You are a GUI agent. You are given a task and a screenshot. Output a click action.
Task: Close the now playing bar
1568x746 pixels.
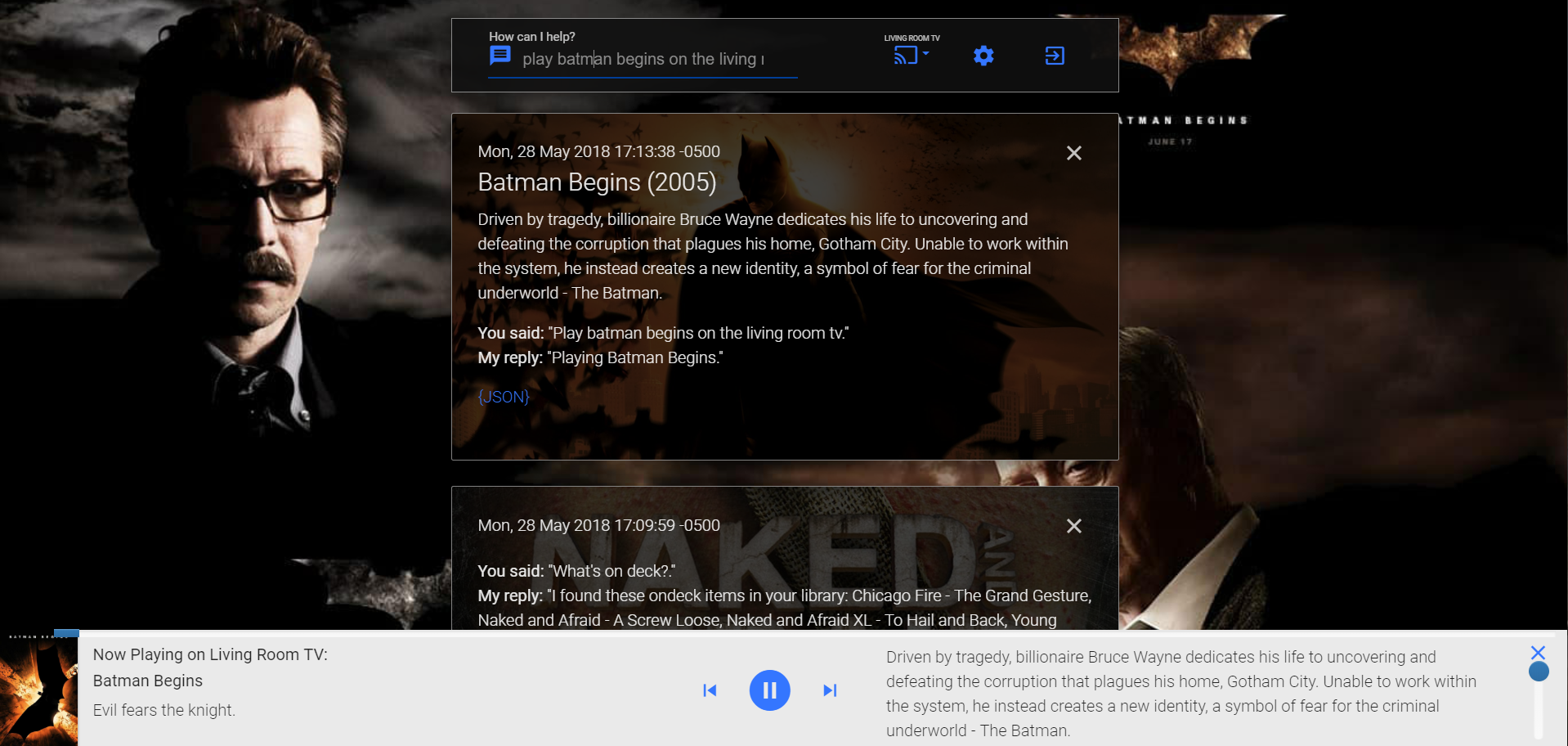pos(1538,652)
